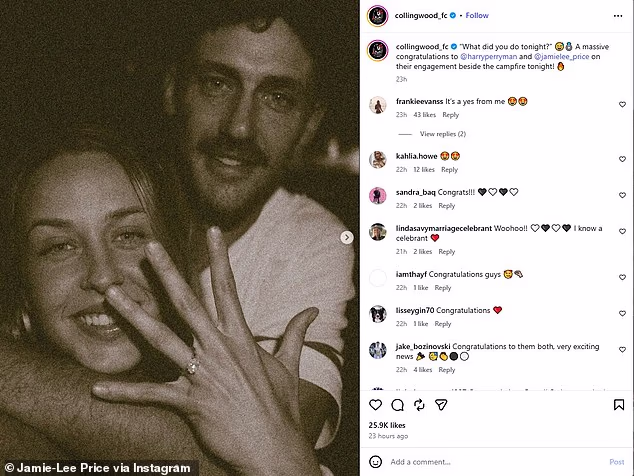The width and height of the screenshot is (634, 476).
Task: Open the emoji picker in comment box
Action: 376,462
